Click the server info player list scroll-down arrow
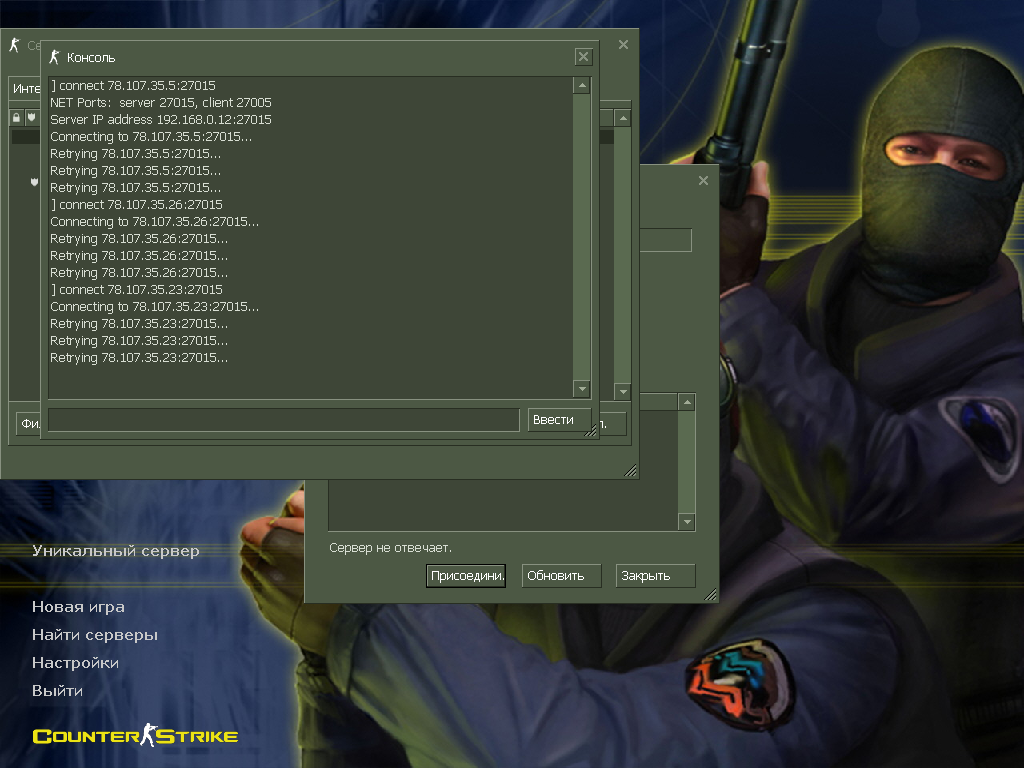 pos(687,522)
